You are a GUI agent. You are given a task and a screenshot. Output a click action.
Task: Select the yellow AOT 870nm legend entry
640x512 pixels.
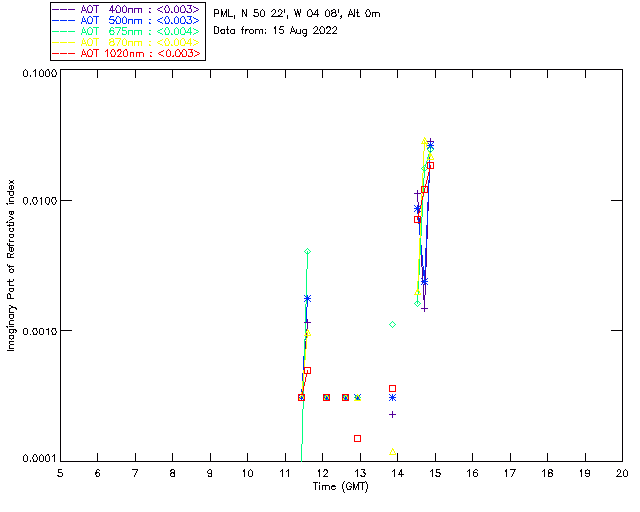coord(127,42)
